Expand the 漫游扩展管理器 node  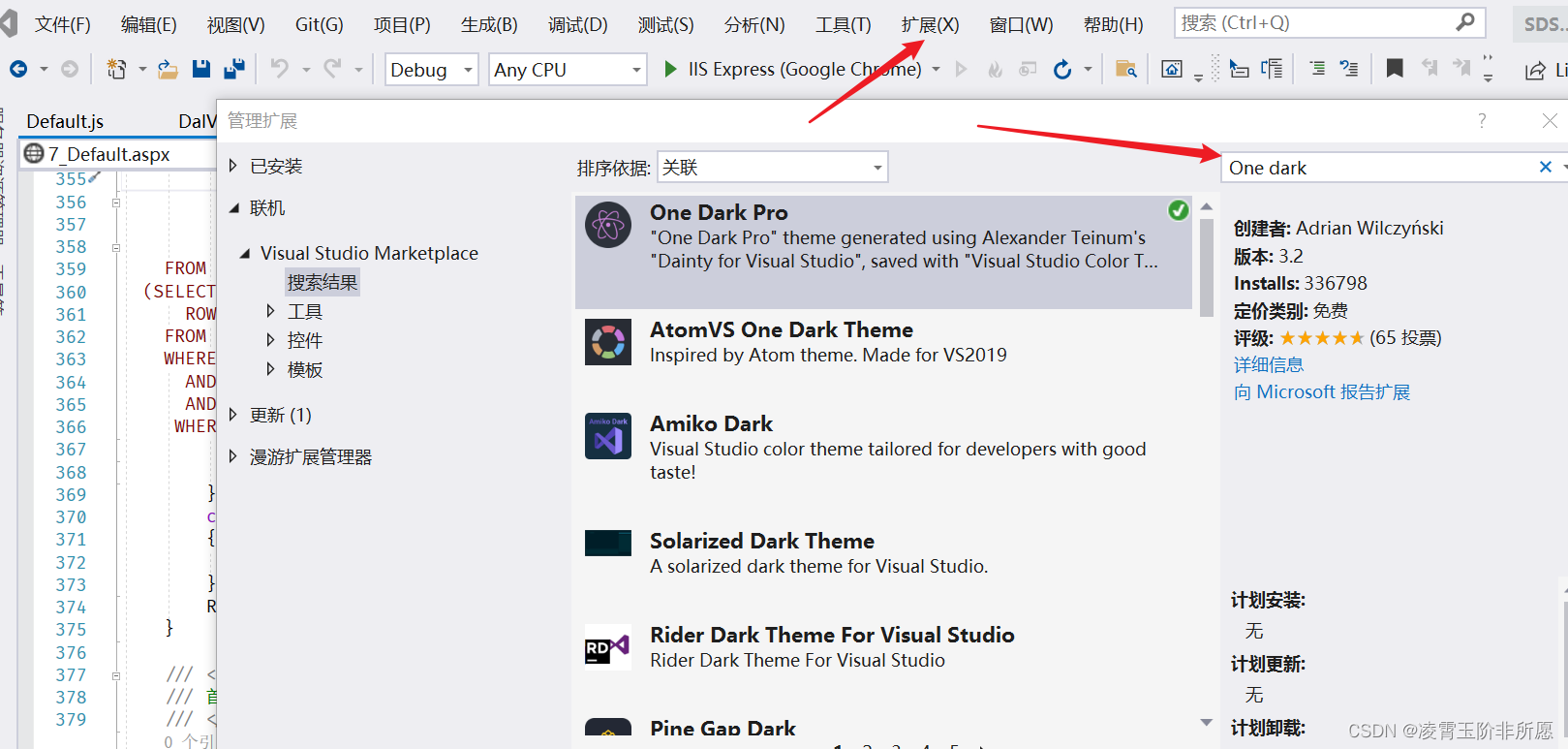(x=232, y=456)
